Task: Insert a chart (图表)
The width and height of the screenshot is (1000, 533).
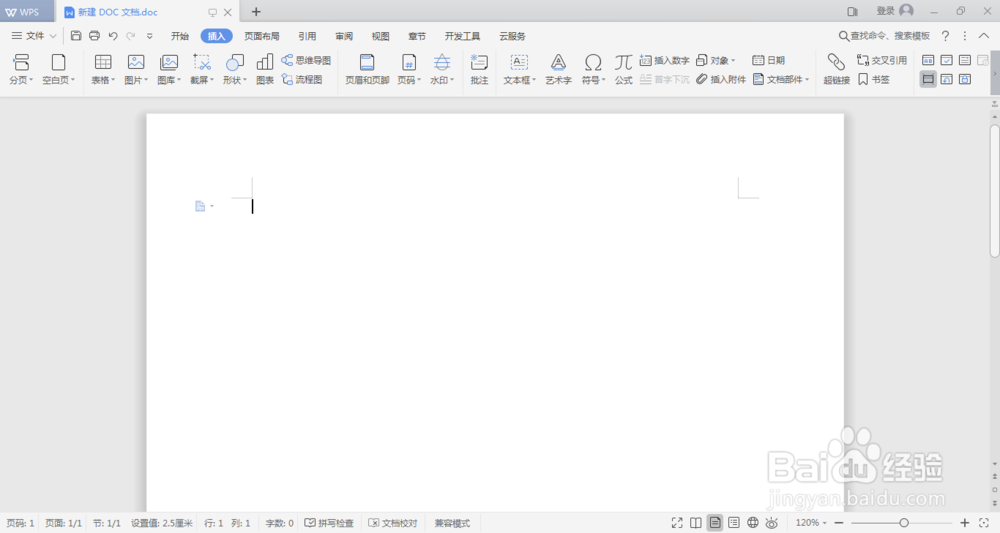Action: 265,69
